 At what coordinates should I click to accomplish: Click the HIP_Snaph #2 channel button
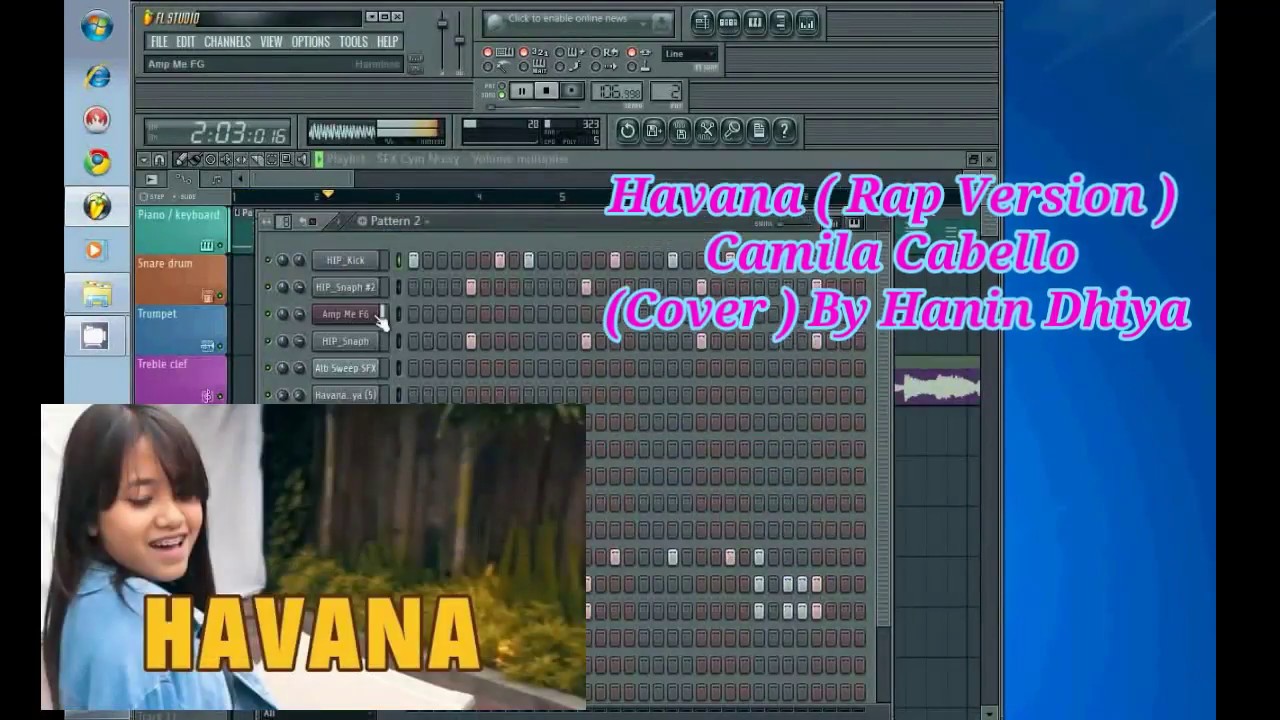click(345, 287)
